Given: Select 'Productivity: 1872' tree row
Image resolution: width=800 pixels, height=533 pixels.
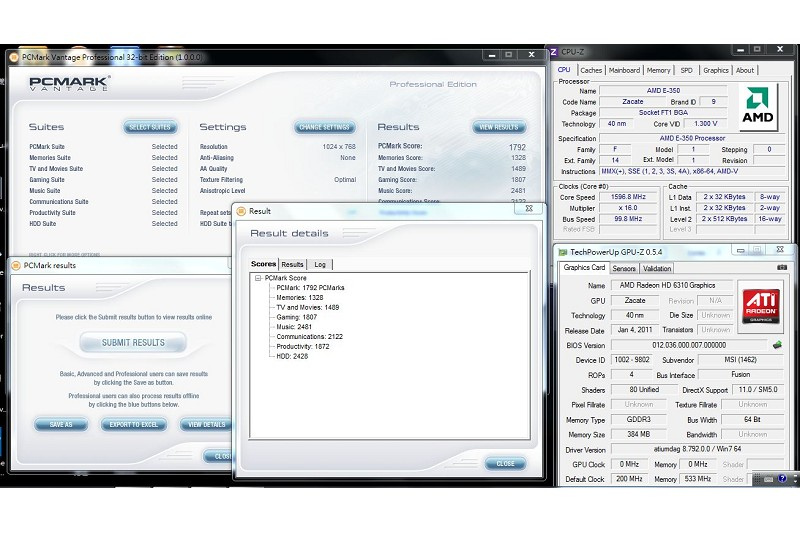Looking at the screenshot, I should coord(303,347).
